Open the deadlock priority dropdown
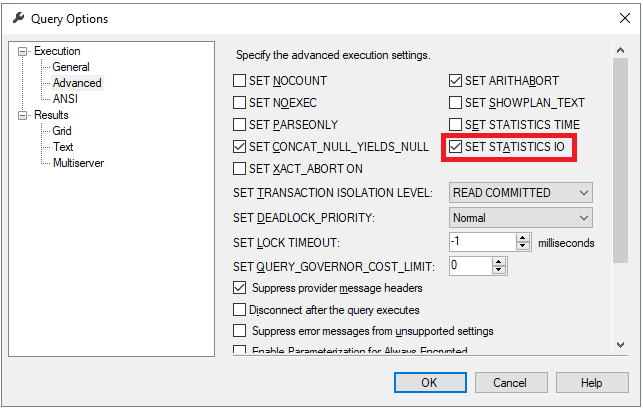The width and height of the screenshot is (643, 411). (x=520, y=217)
